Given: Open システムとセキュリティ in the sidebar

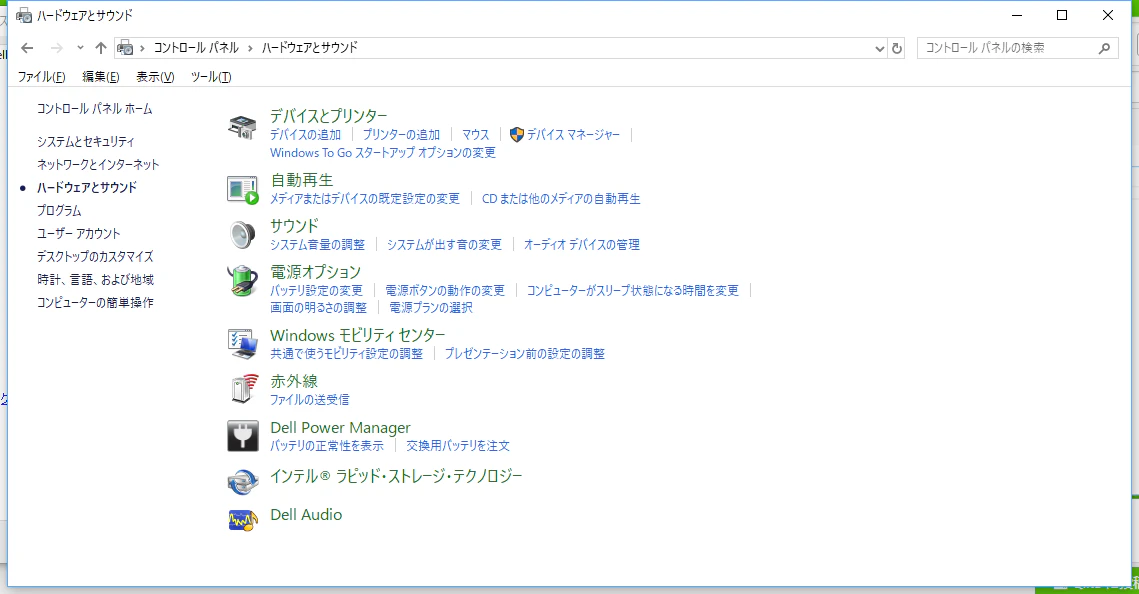Looking at the screenshot, I should click(x=86, y=142).
